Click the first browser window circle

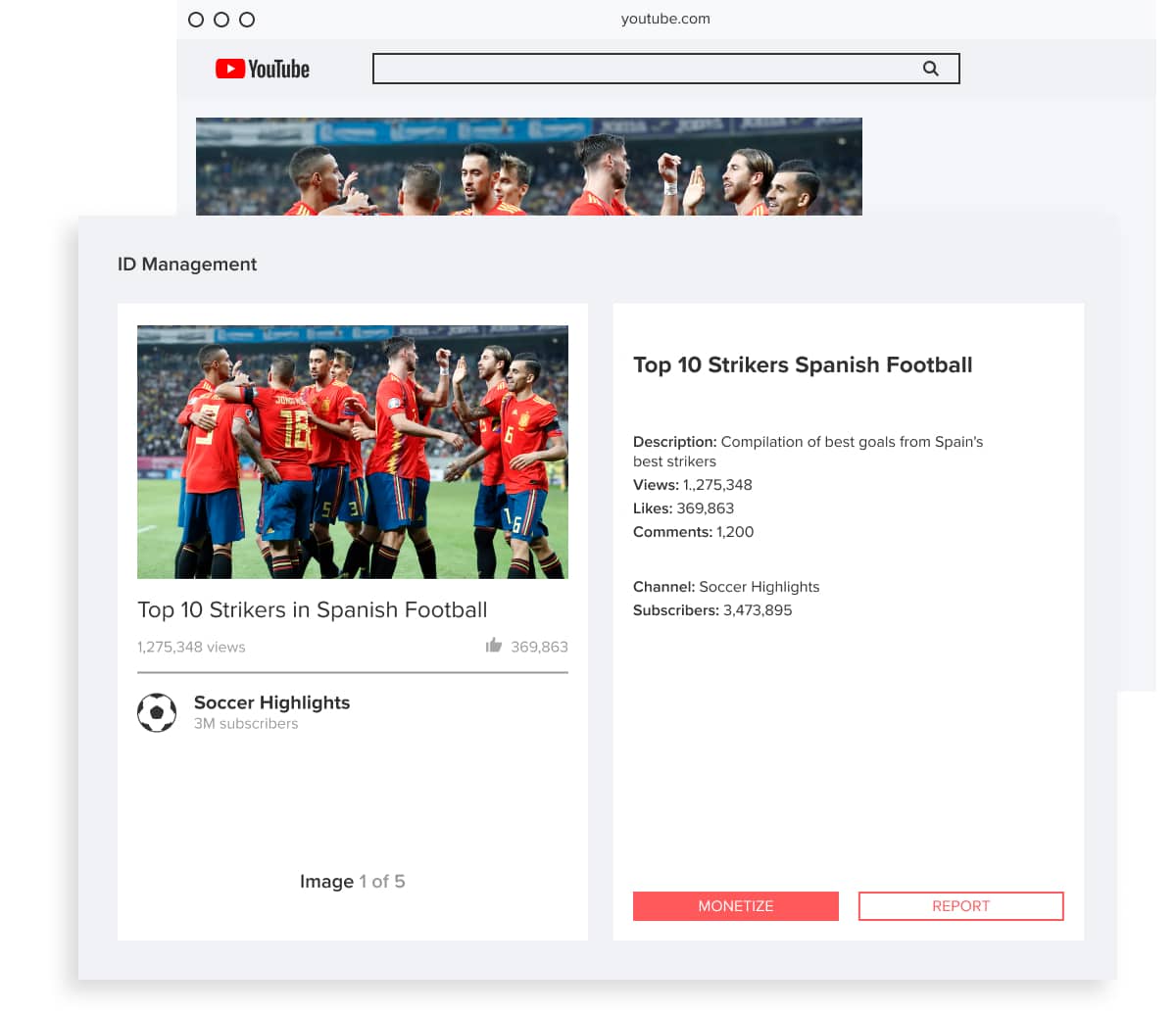coord(196,20)
